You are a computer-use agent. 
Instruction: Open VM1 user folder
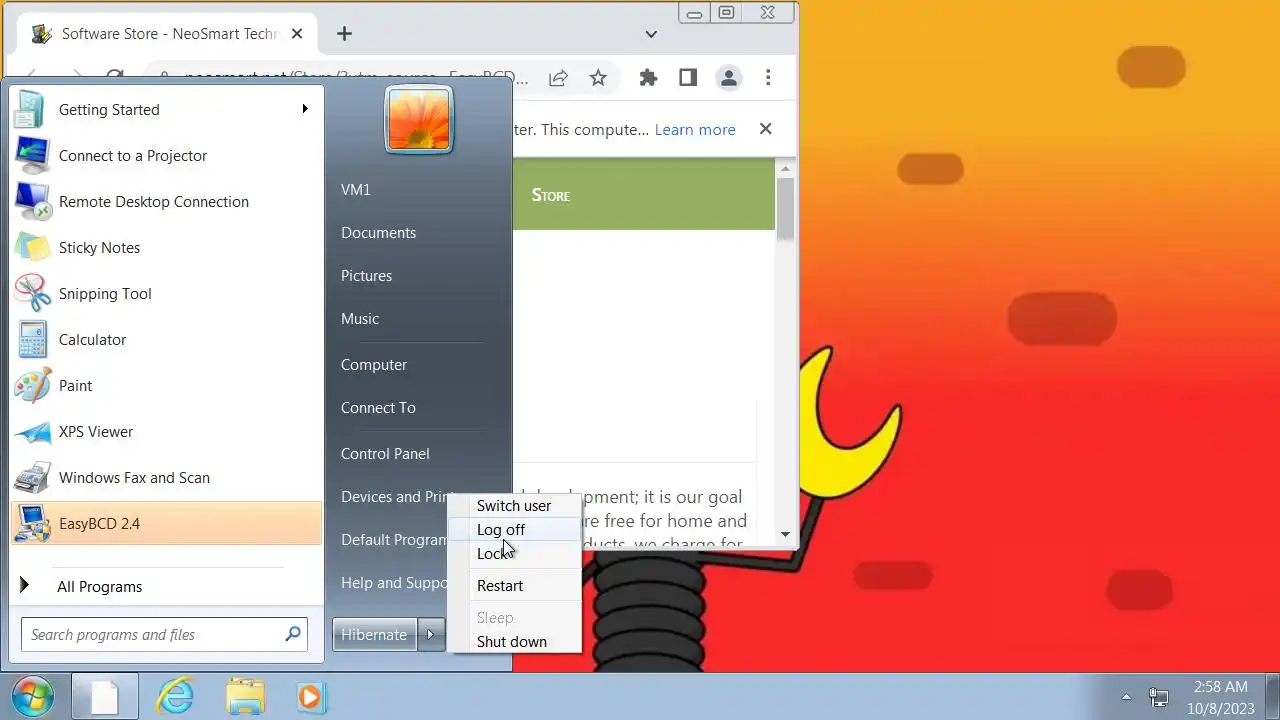(x=356, y=189)
